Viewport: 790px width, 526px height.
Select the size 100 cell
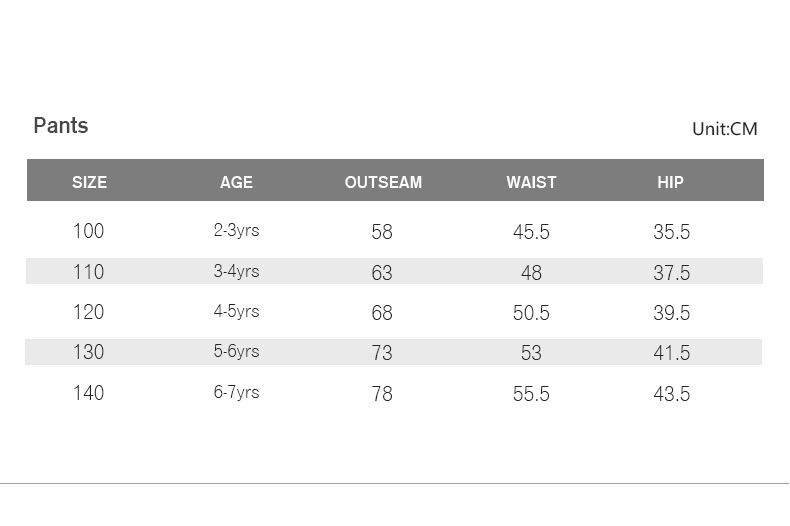88,231
